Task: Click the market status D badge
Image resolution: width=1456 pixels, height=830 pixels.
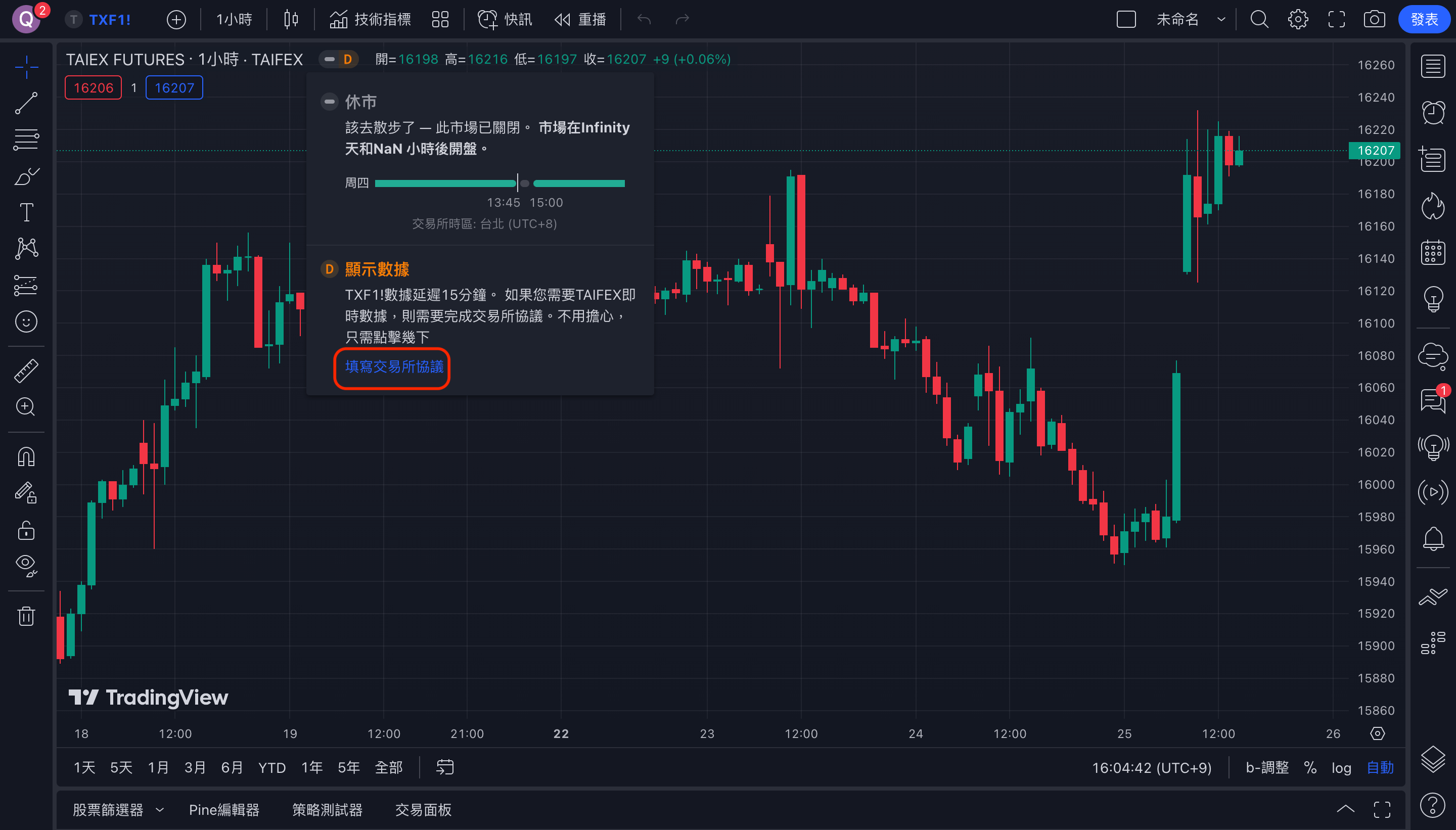Action: (x=347, y=59)
